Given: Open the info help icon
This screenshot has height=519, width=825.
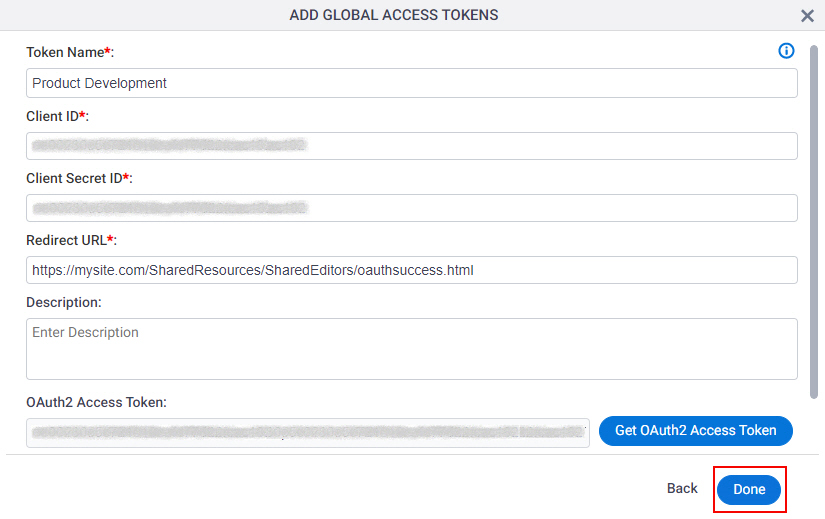Looking at the screenshot, I should coord(786,51).
